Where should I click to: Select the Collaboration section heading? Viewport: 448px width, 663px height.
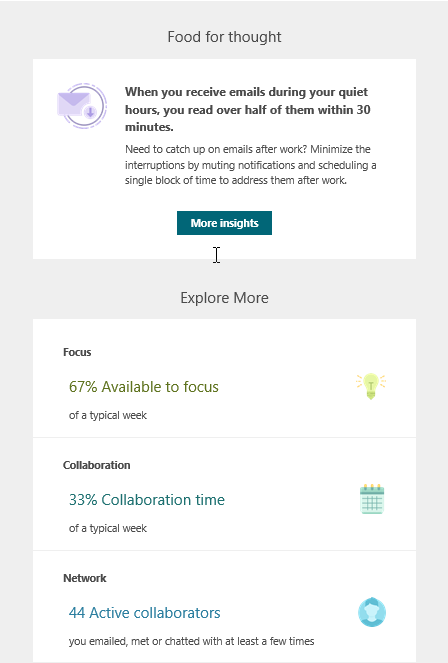[96, 465]
